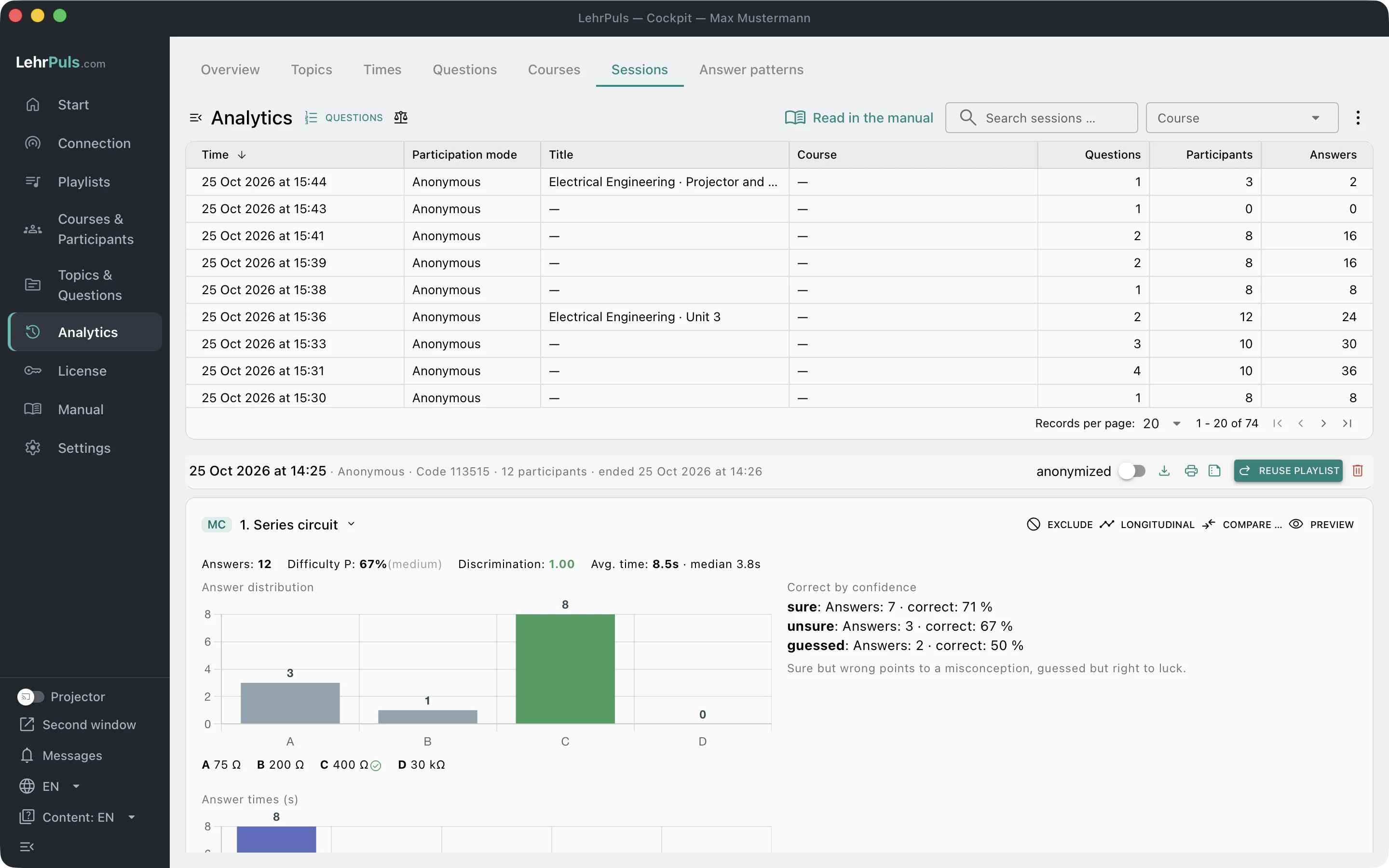Switch to the Answer patterns tab
This screenshot has width=1389, height=868.
[751, 69]
